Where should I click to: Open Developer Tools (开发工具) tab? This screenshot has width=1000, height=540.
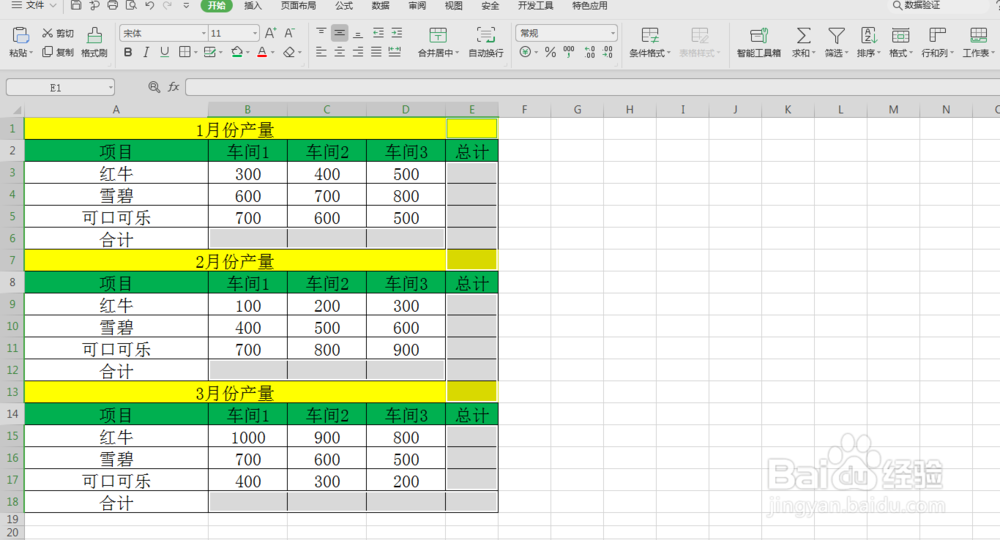[x=536, y=6]
